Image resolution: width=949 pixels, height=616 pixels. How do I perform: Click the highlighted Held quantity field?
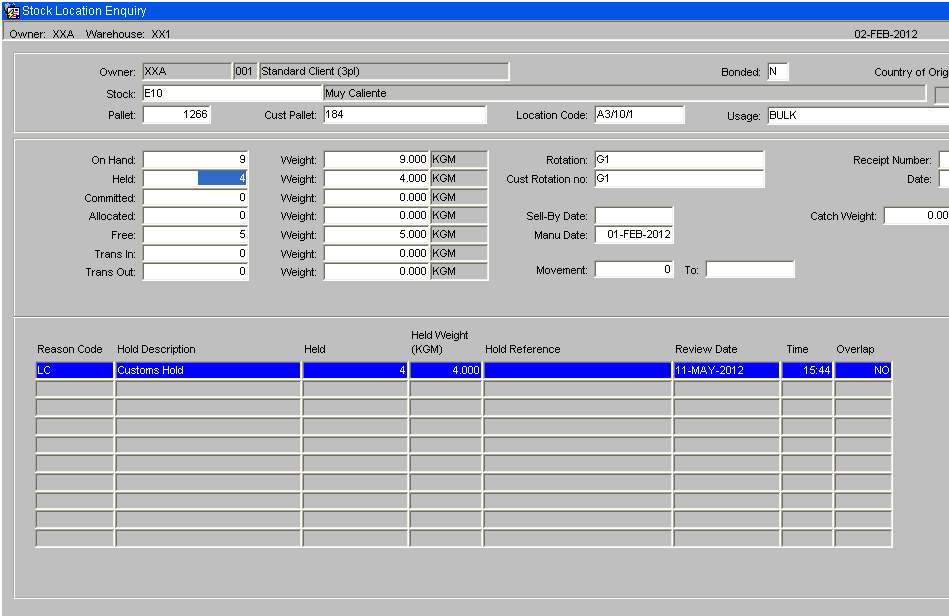pyautogui.click(x=195, y=179)
